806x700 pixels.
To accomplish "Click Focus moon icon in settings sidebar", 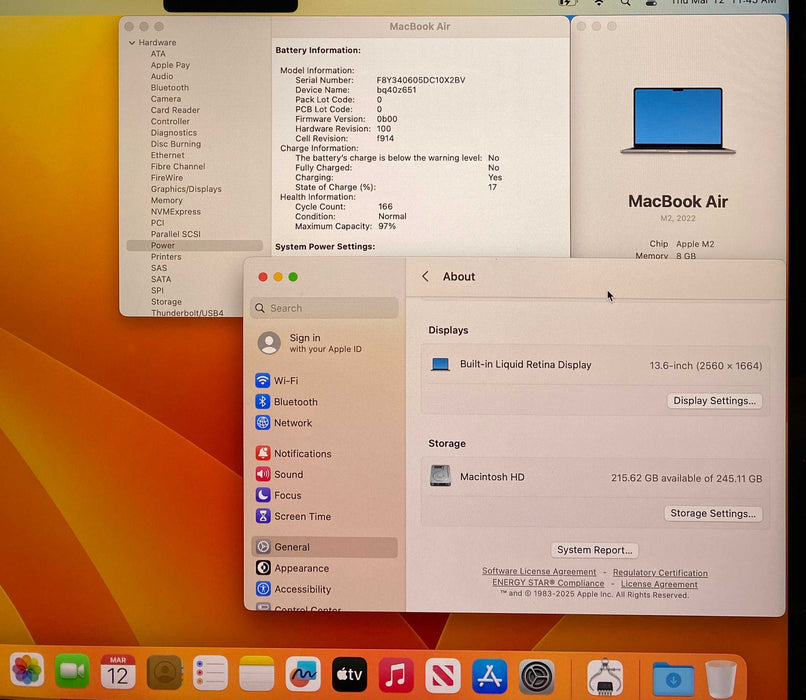I will (263, 495).
